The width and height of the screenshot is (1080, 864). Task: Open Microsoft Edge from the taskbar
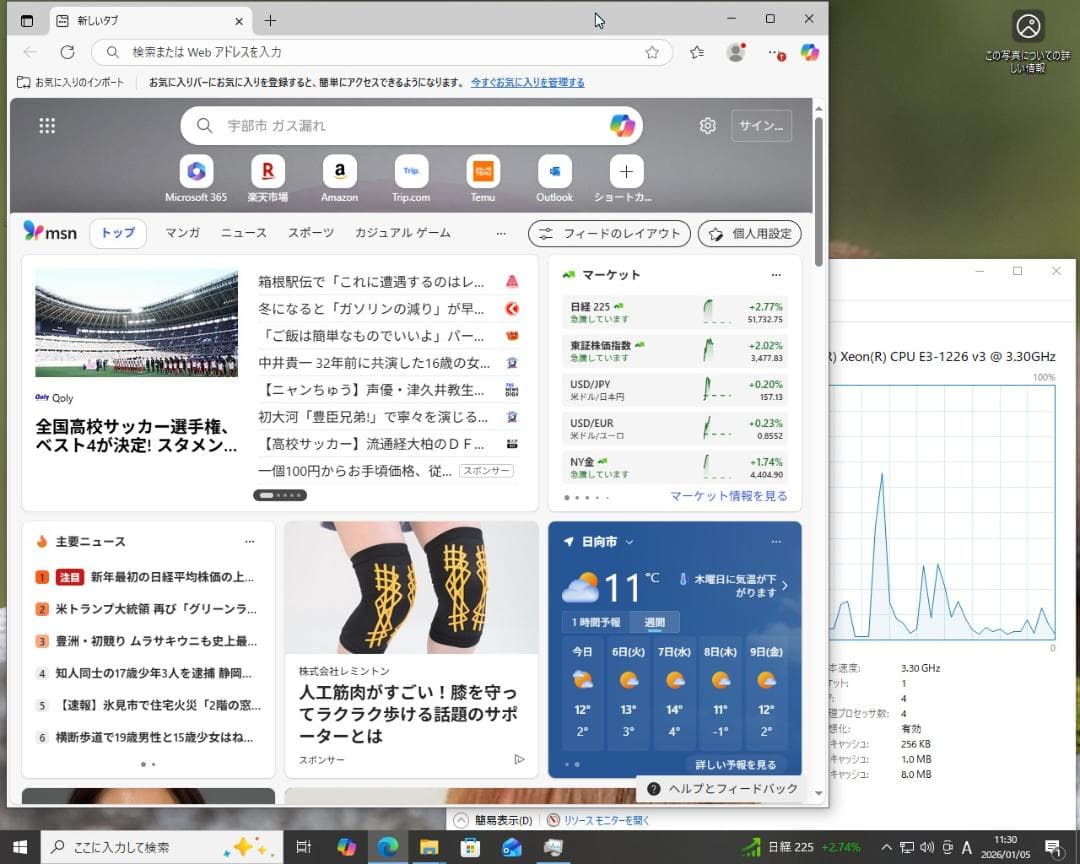388,846
